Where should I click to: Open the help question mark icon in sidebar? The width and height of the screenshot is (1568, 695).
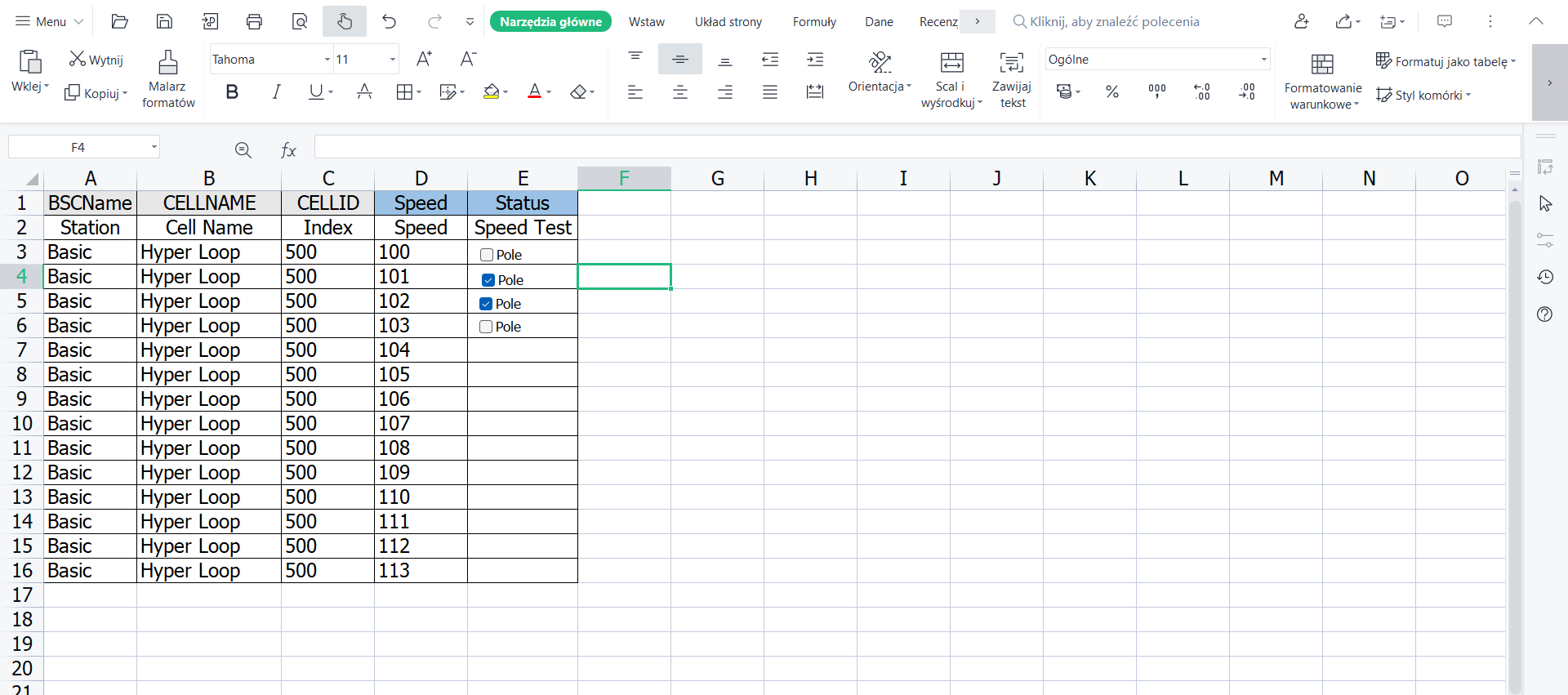click(x=1545, y=314)
